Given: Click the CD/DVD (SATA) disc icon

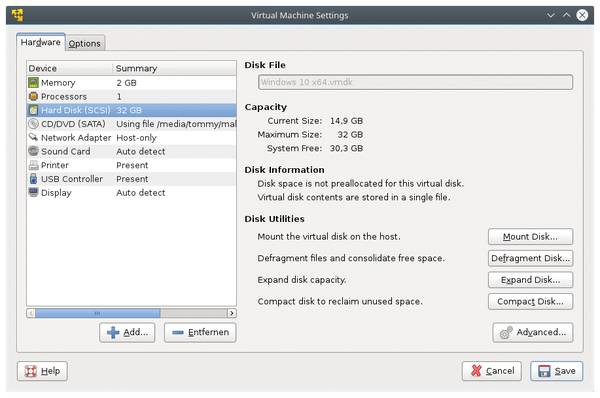Looking at the screenshot, I should pyautogui.click(x=34, y=124).
